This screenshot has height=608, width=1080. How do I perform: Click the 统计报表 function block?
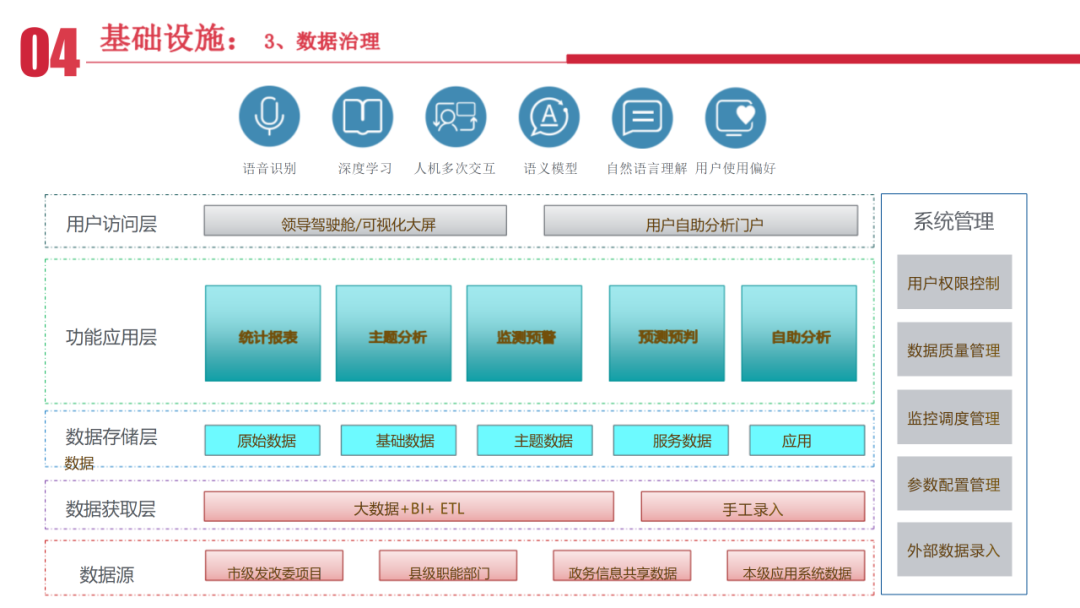[263, 333]
